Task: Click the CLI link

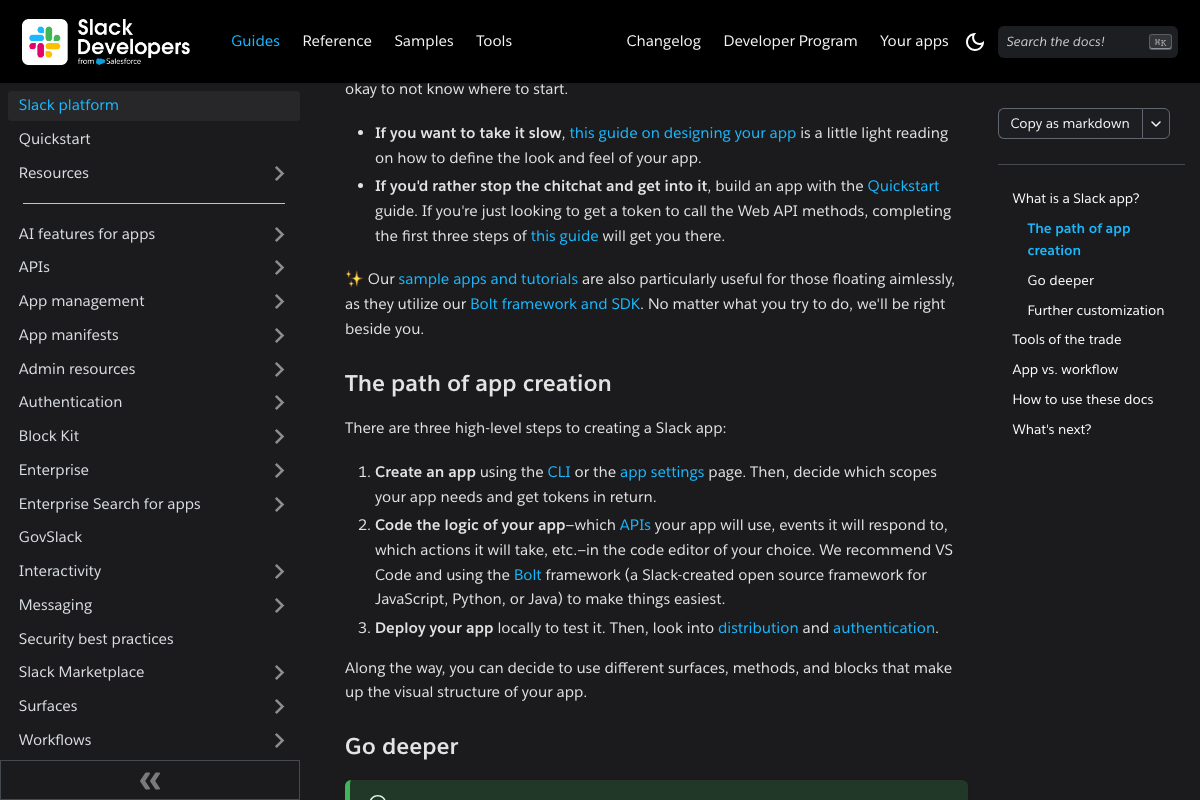Action: point(559,472)
